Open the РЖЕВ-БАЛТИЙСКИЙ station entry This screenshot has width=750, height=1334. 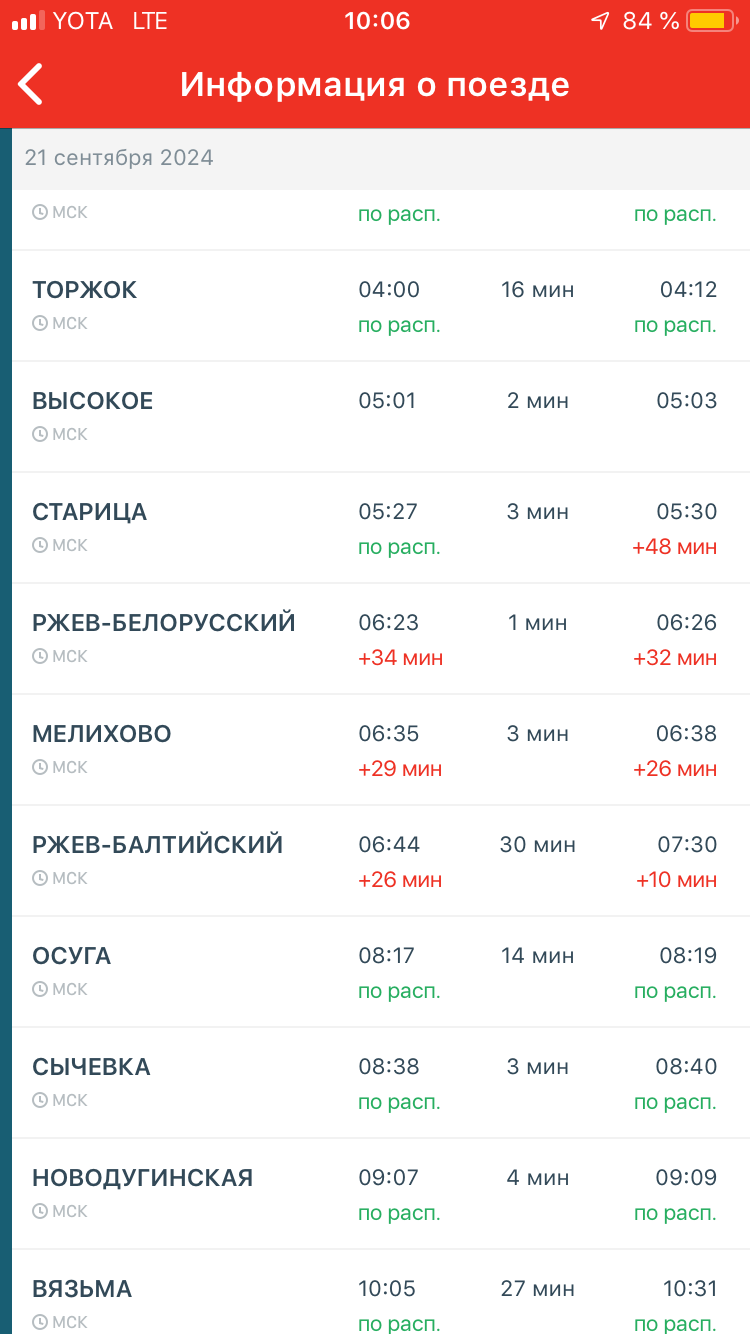tap(158, 845)
